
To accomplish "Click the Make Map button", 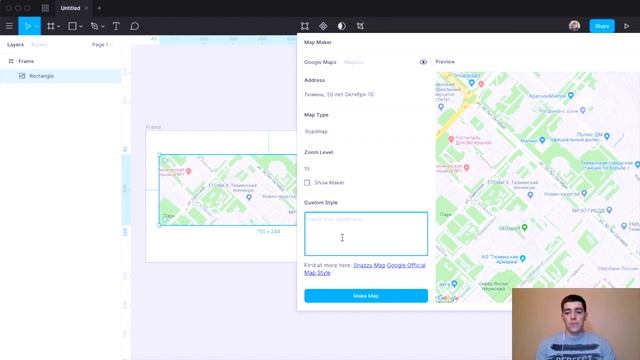I will click(x=366, y=296).
